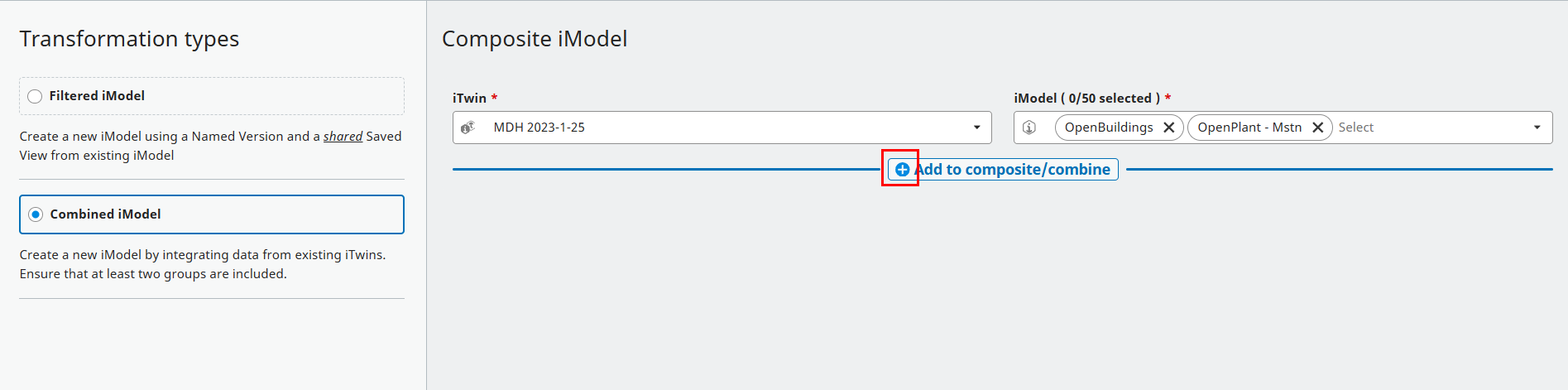
Task: Follow the "shared" link in the description
Action: pos(343,137)
